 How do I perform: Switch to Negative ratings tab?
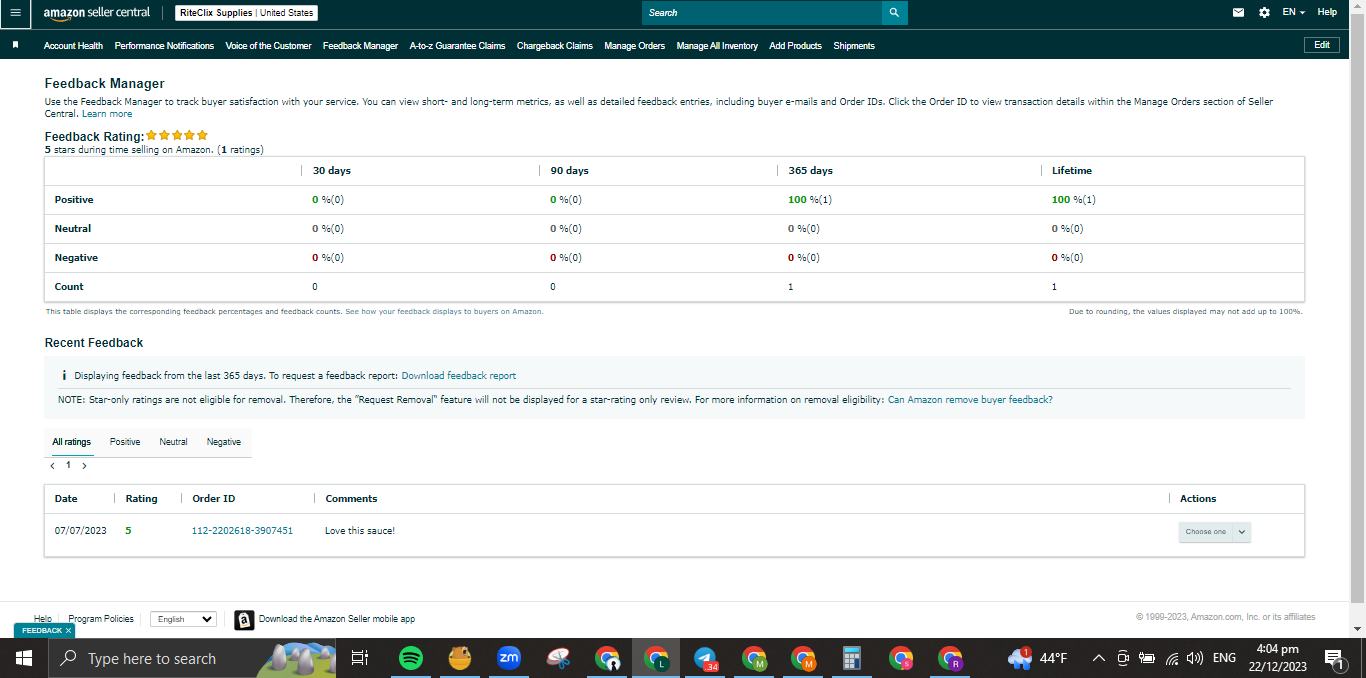point(224,442)
